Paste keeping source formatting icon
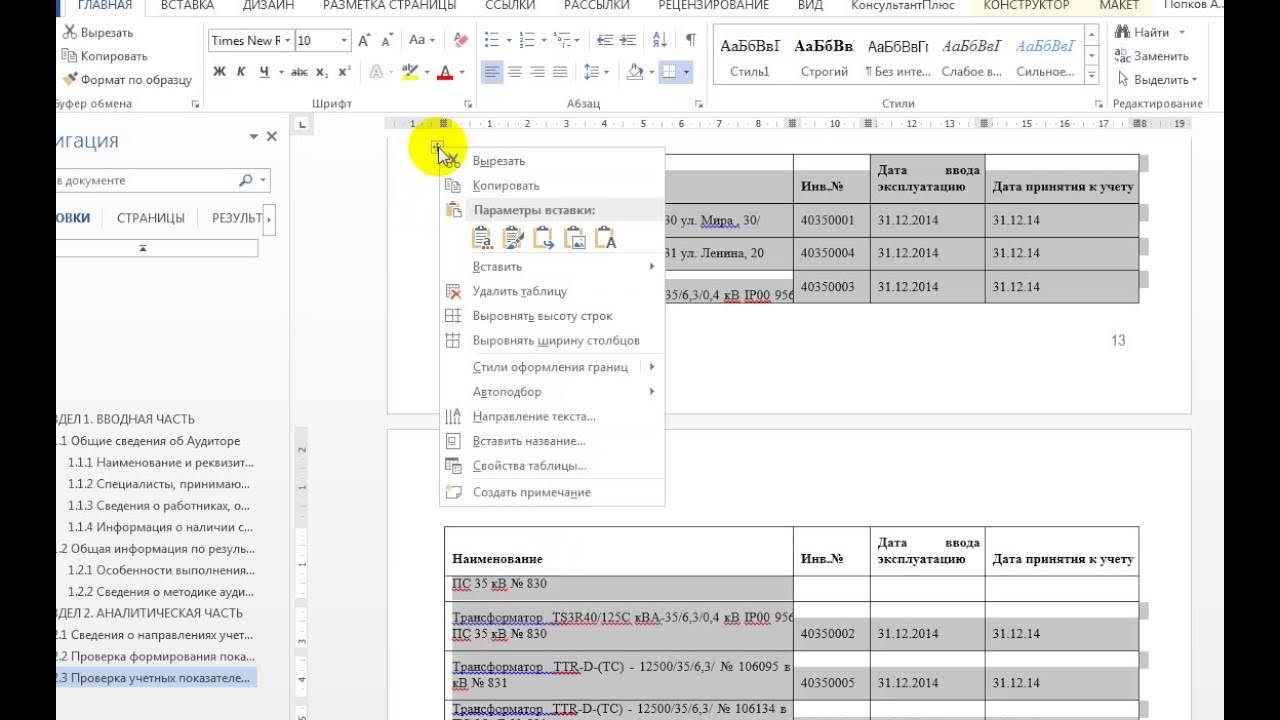Image resolution: width=1280 pixels, height=720 pixels. point(482,238)
